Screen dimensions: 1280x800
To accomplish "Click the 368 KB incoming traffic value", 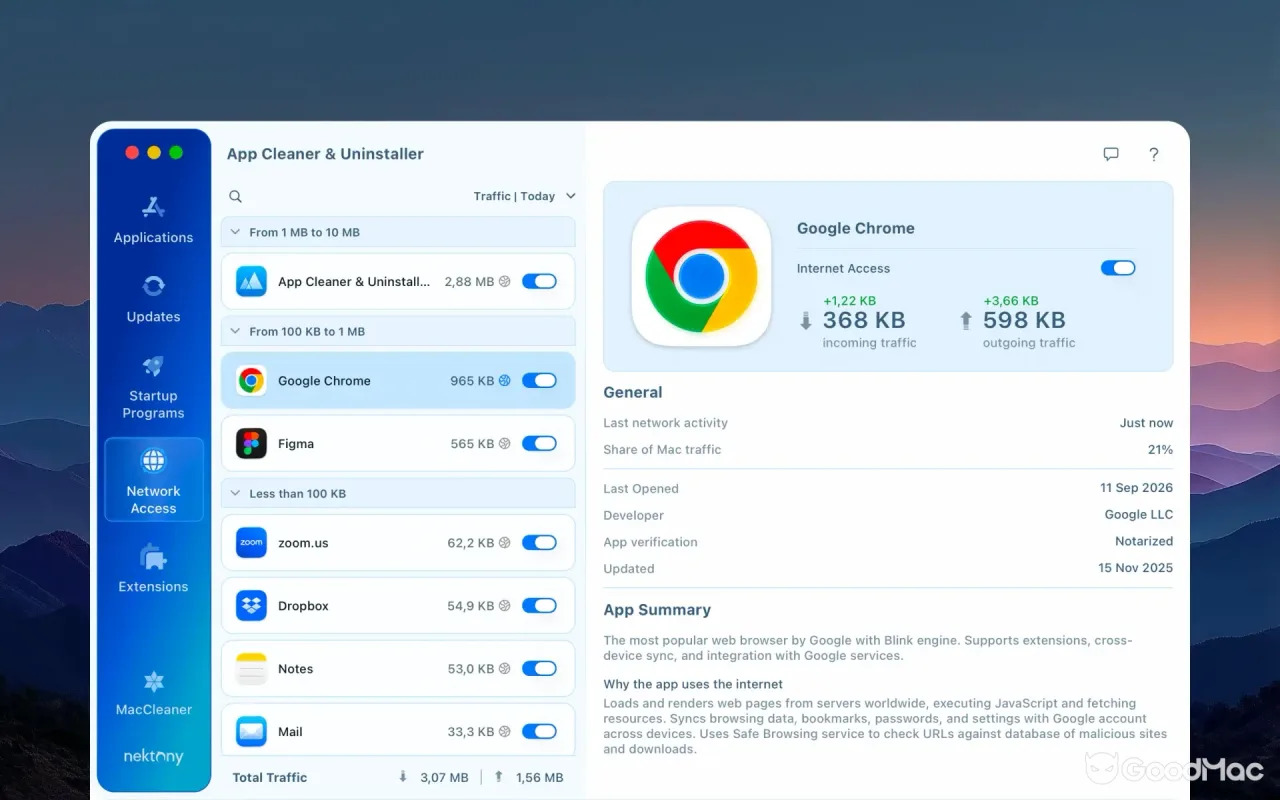I will point(864,320).
